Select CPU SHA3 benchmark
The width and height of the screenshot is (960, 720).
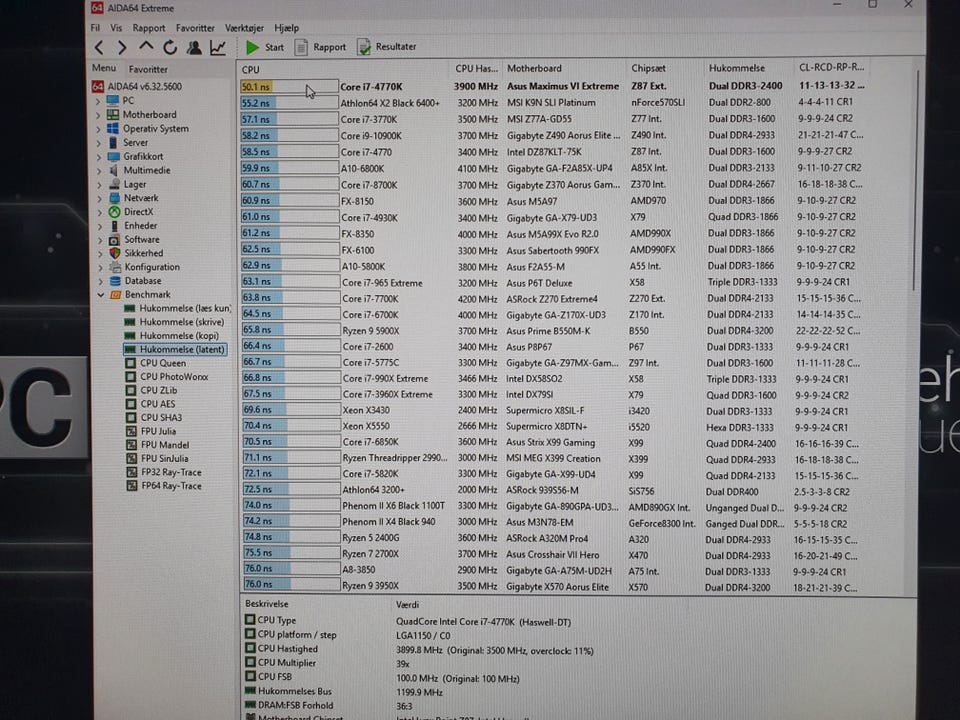154,418
